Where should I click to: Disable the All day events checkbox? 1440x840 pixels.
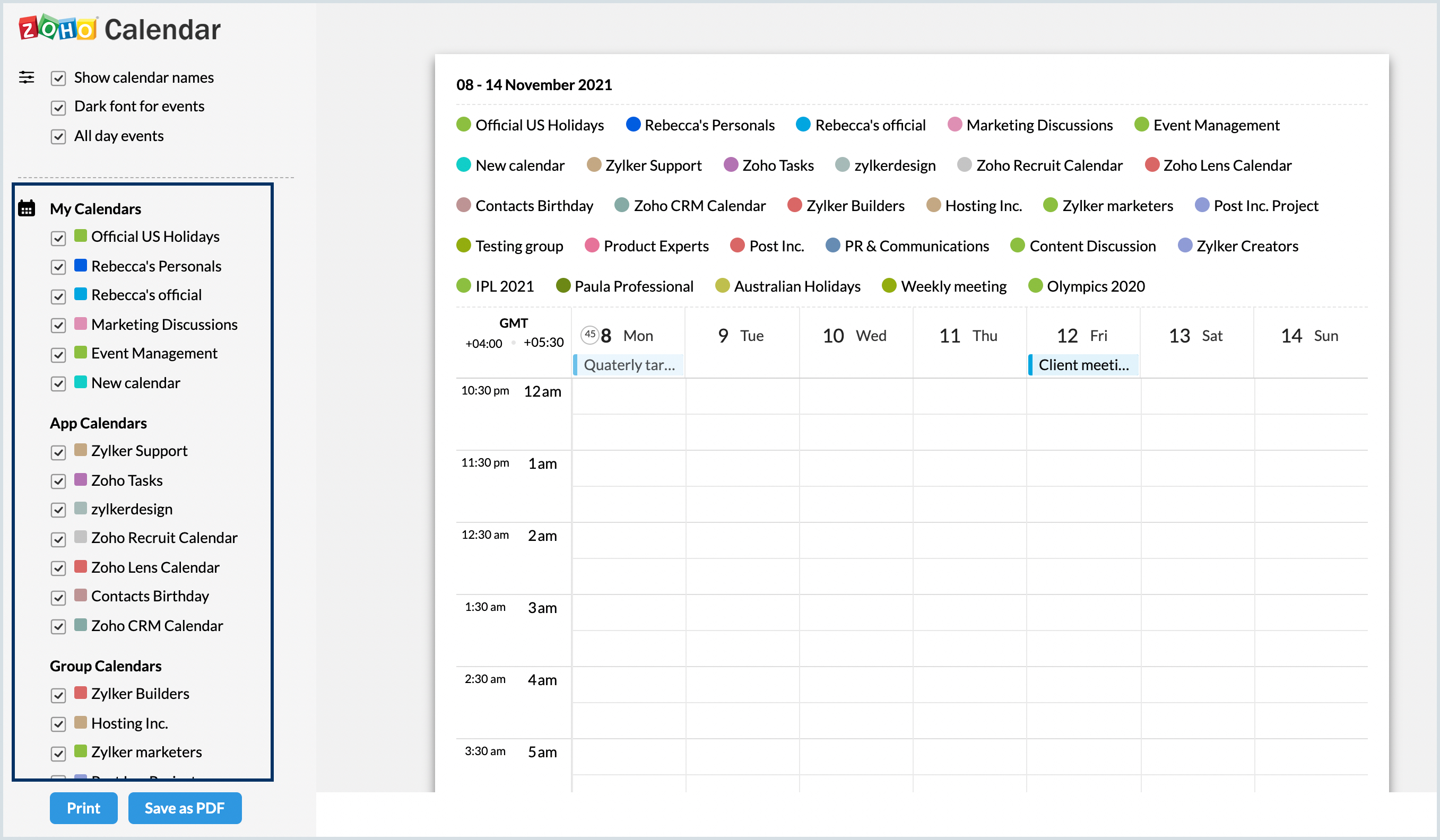(x=58, y=136)
